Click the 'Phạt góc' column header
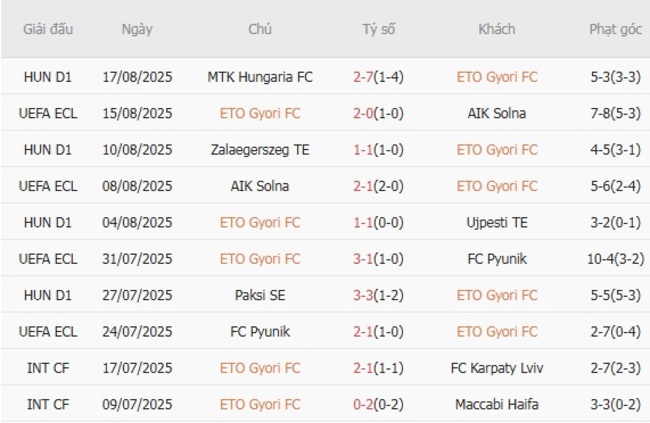Image resolution: width=650 pixels, height=423 pixels. pos(615,29)
